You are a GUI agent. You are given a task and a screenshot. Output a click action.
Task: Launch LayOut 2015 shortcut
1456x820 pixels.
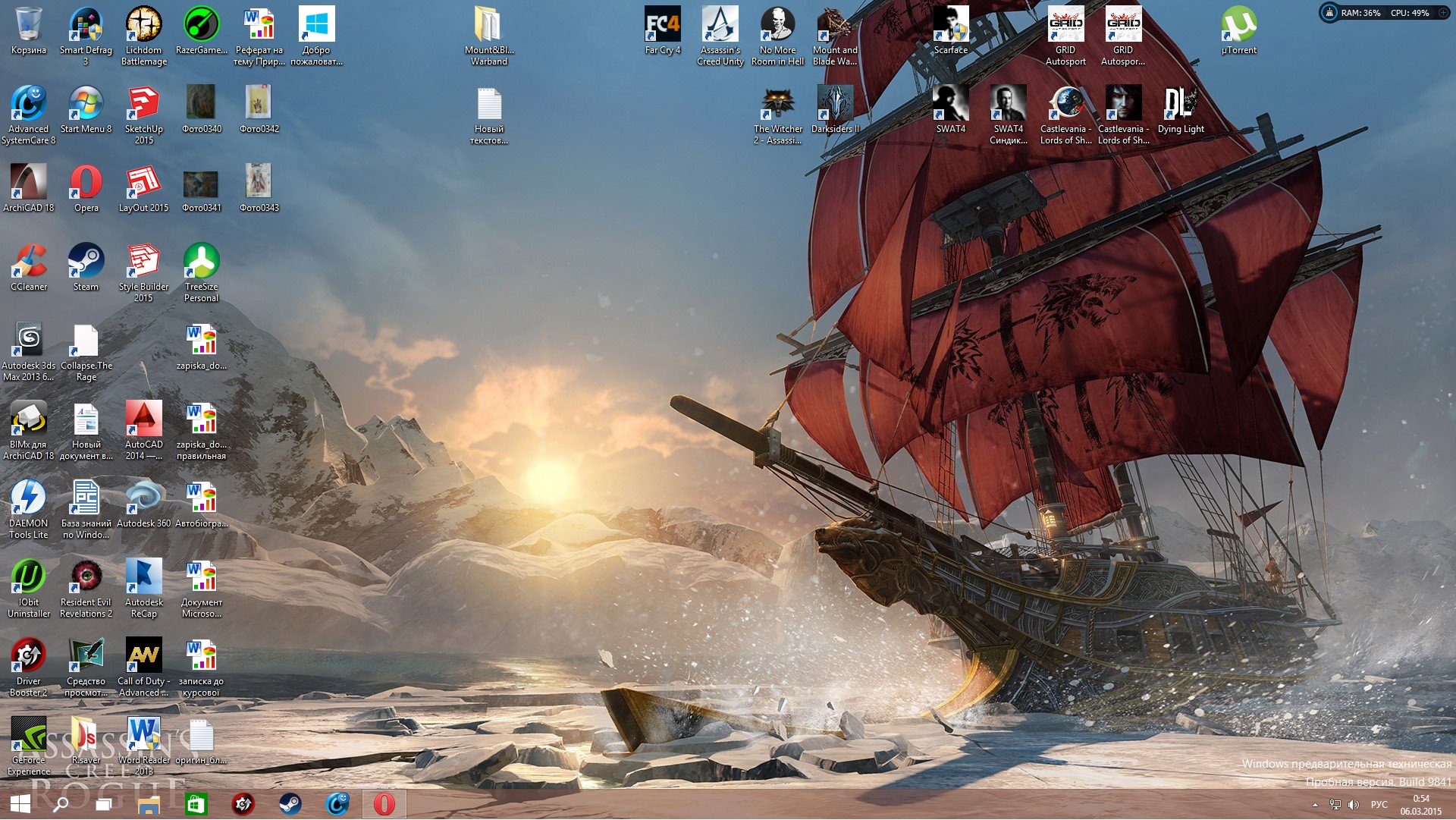[x=144, y=188]
